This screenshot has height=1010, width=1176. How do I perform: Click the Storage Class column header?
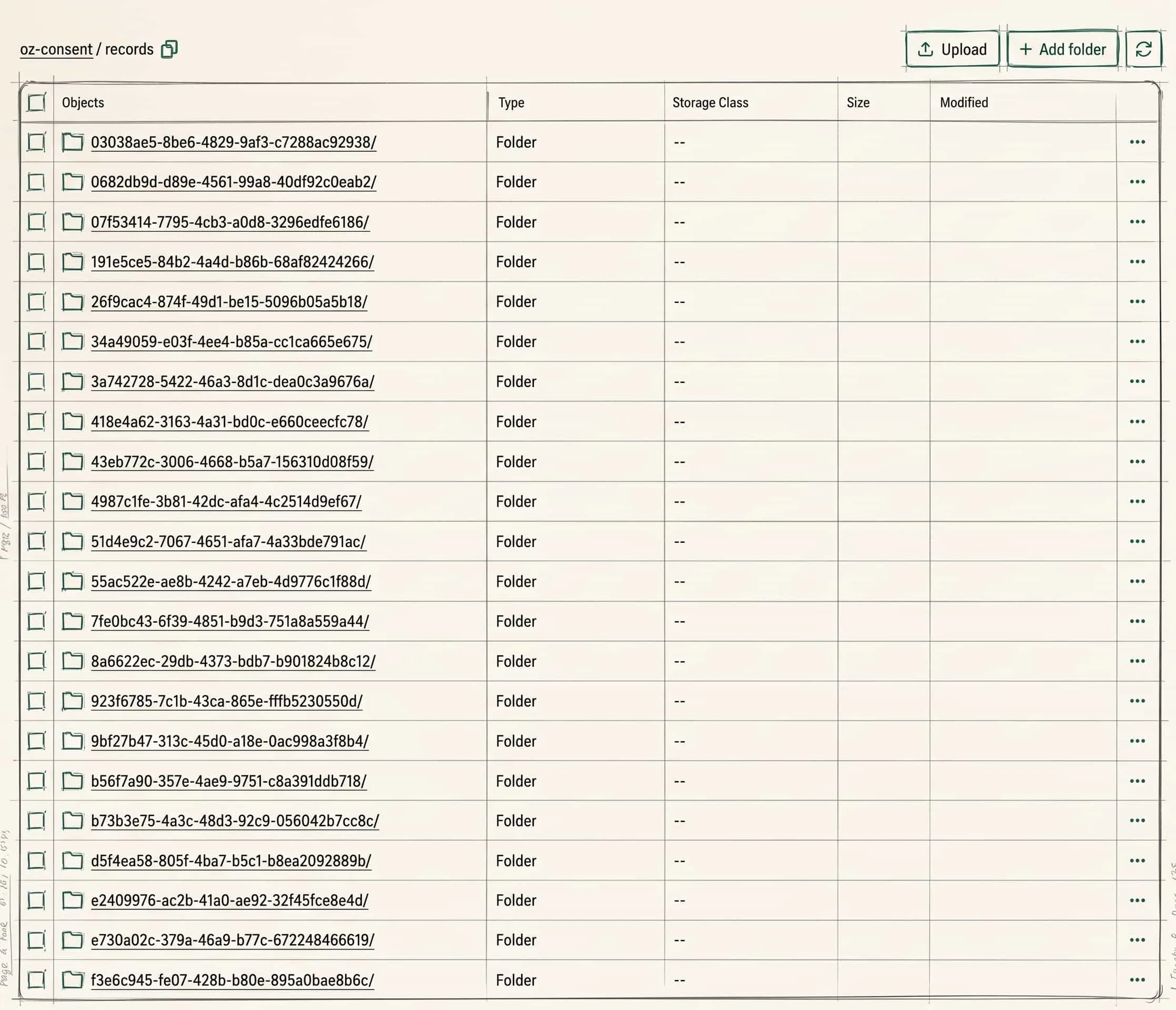click(710, 103)
